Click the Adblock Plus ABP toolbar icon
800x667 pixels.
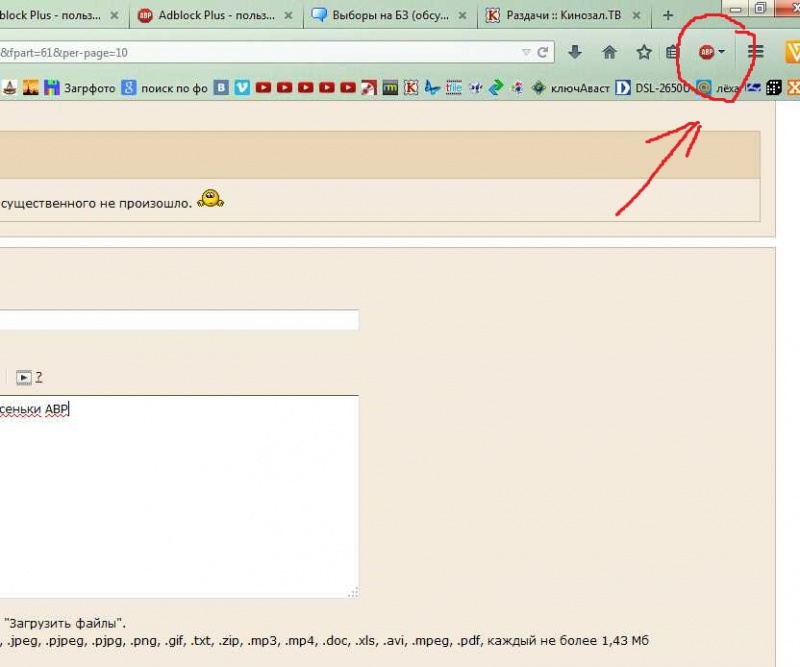click(706, 52)
